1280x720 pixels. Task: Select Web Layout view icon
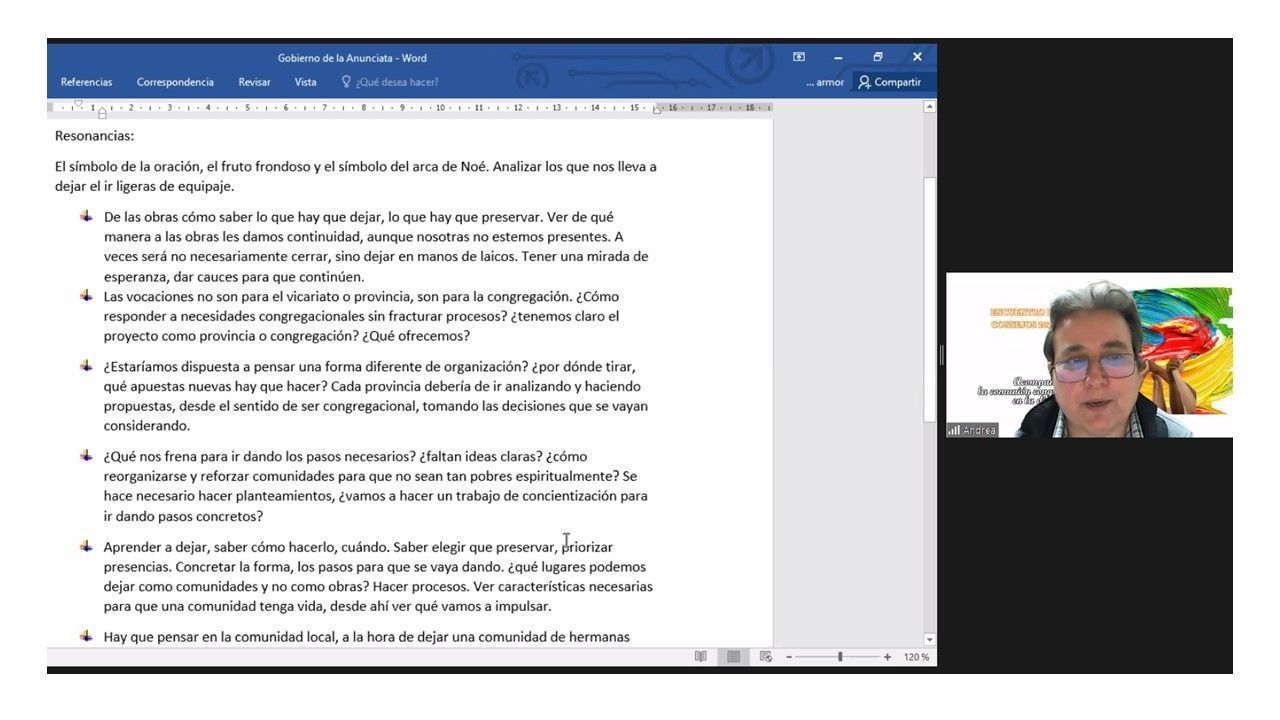pos(766,657)
